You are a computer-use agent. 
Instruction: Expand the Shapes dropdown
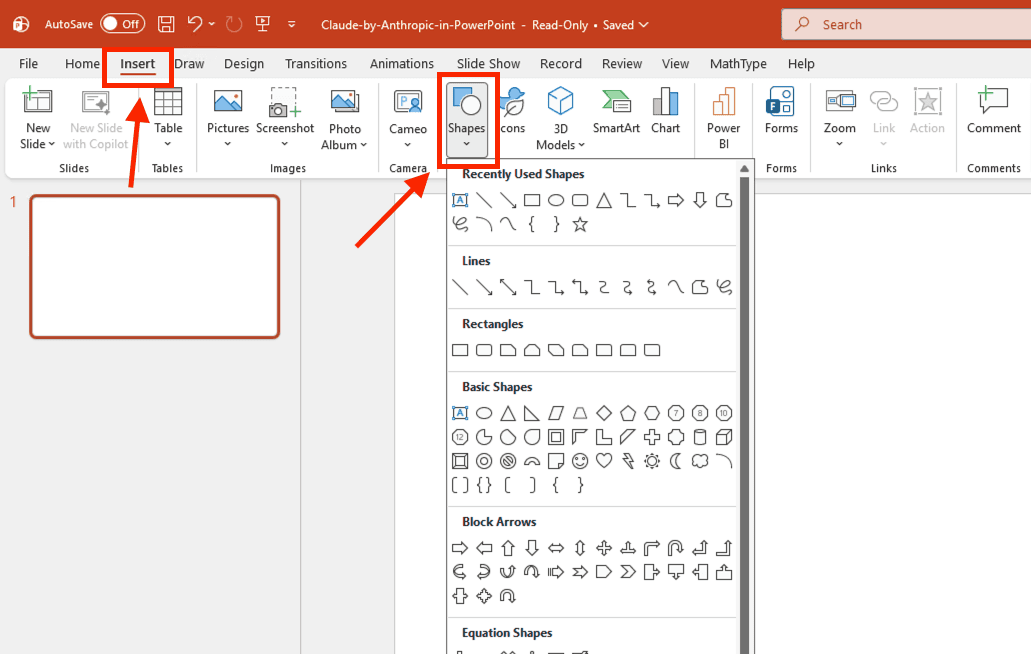[x=466, y=144]
